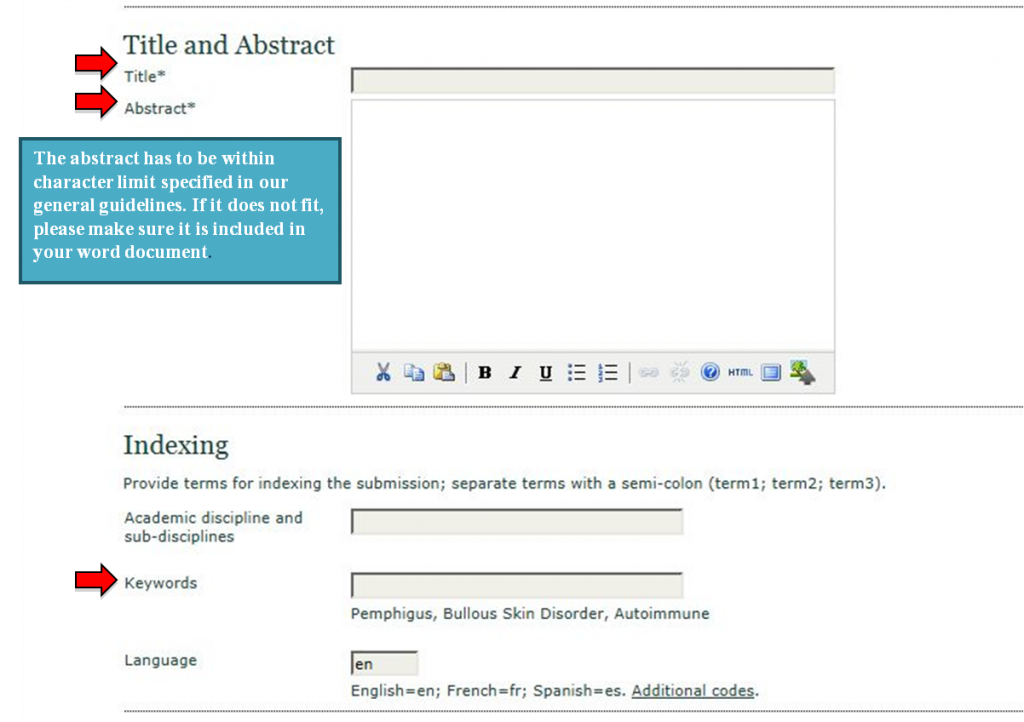This screenshot has width=1024, height=722.
Task: Toggle underline formatting
Action: click(545, 373)
